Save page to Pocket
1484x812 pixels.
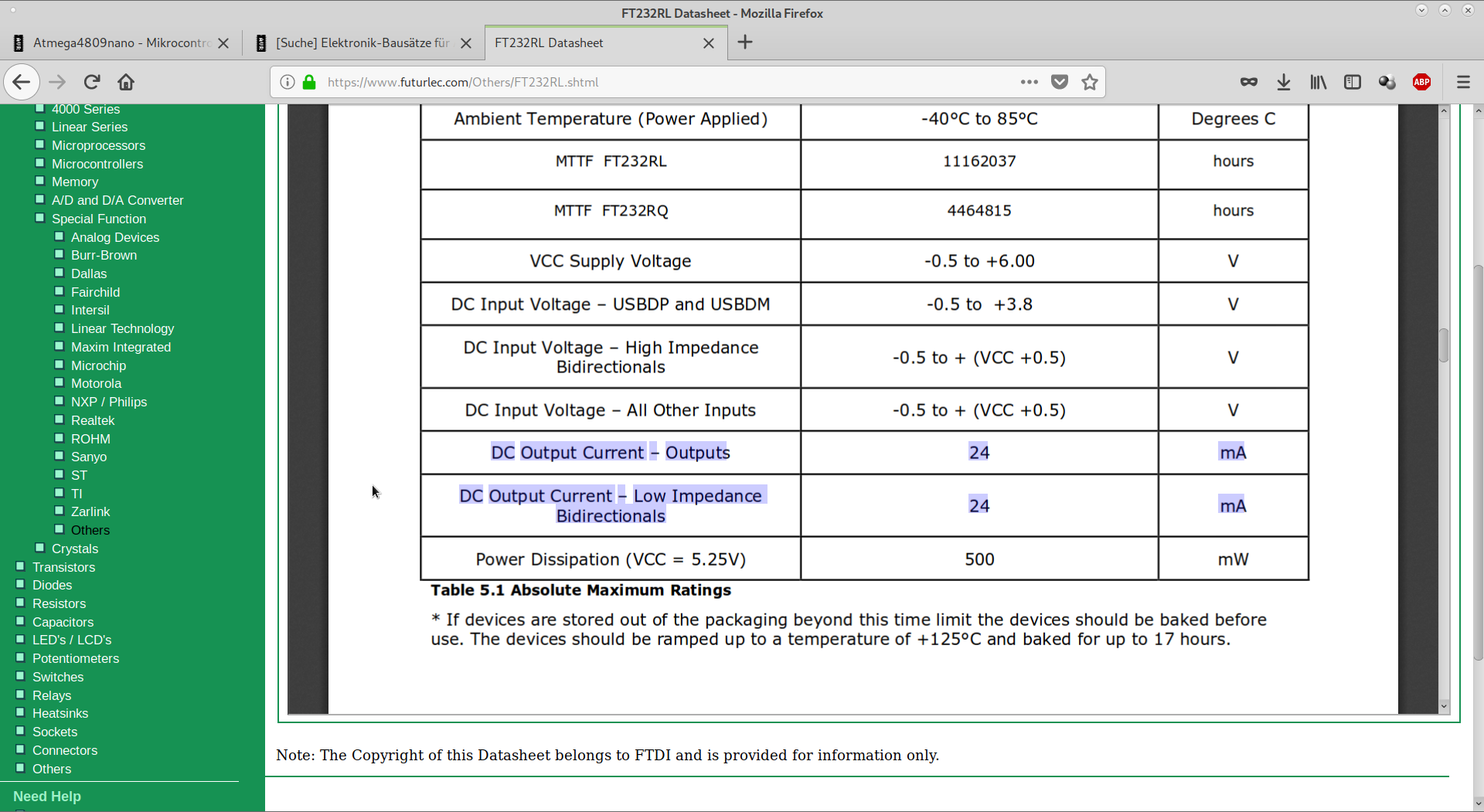(x=1060, y=82)
